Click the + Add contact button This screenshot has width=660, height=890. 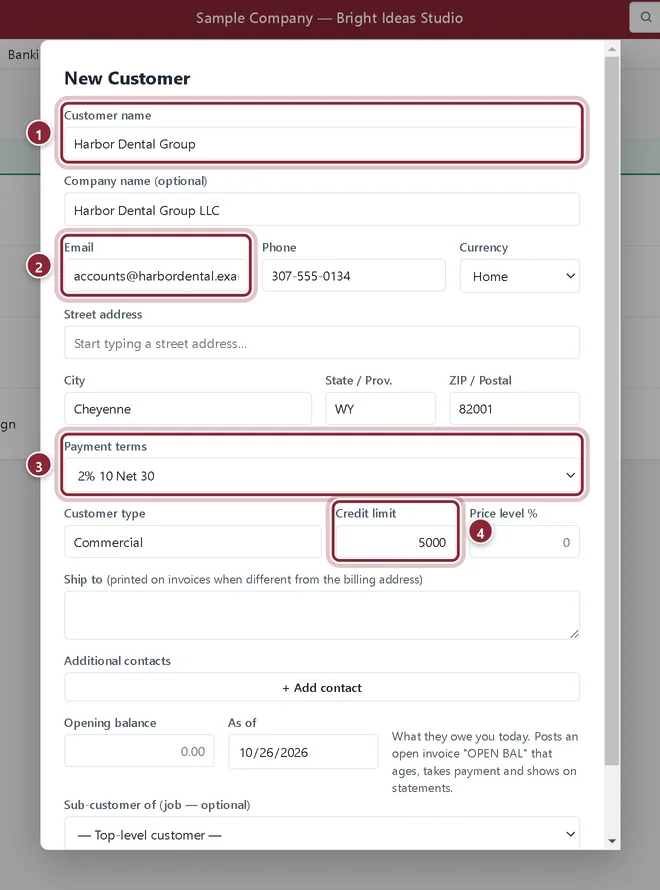[x=322, y=687]
